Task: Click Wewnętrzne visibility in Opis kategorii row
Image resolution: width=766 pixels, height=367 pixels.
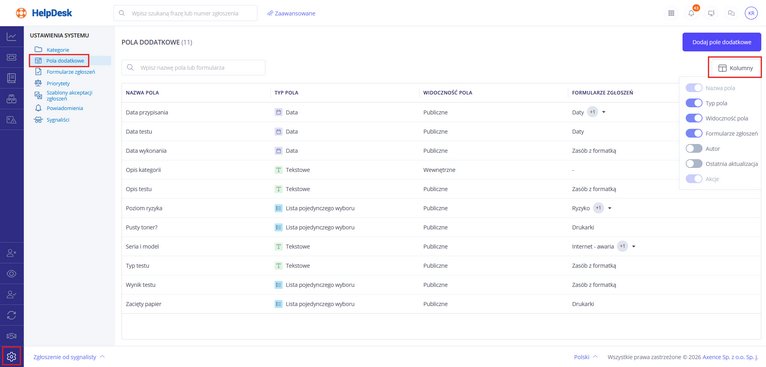Action: coord(439,170)
